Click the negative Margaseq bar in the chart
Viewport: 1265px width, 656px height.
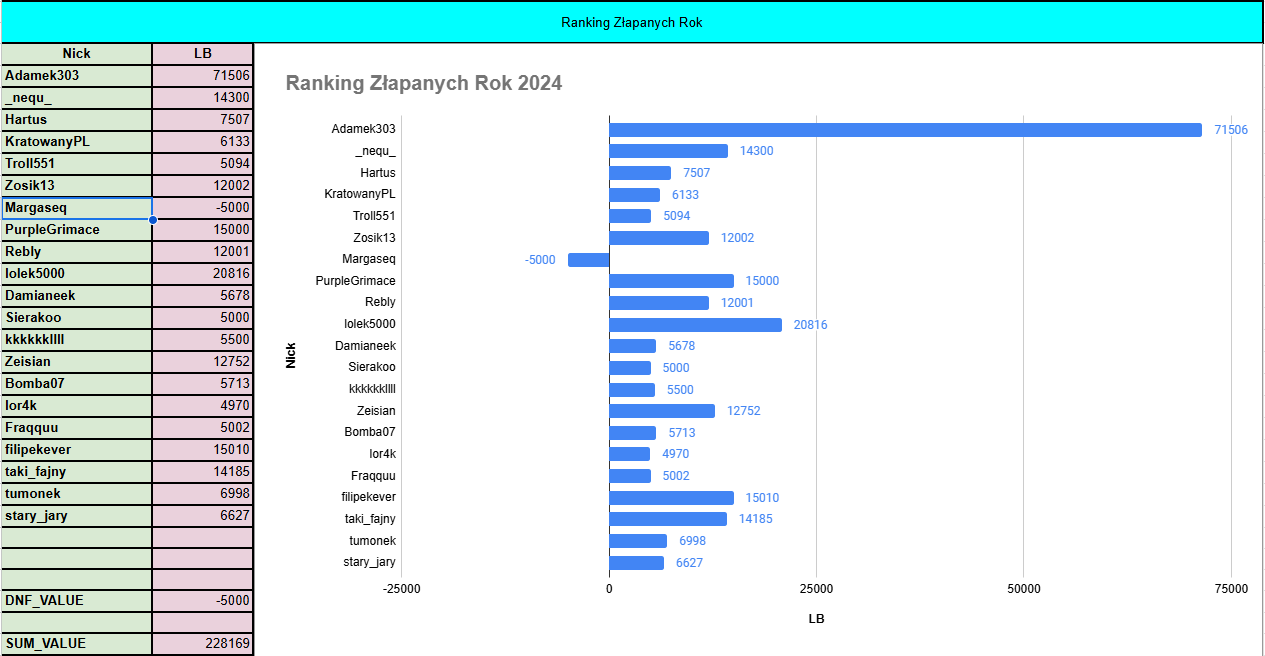588,260
